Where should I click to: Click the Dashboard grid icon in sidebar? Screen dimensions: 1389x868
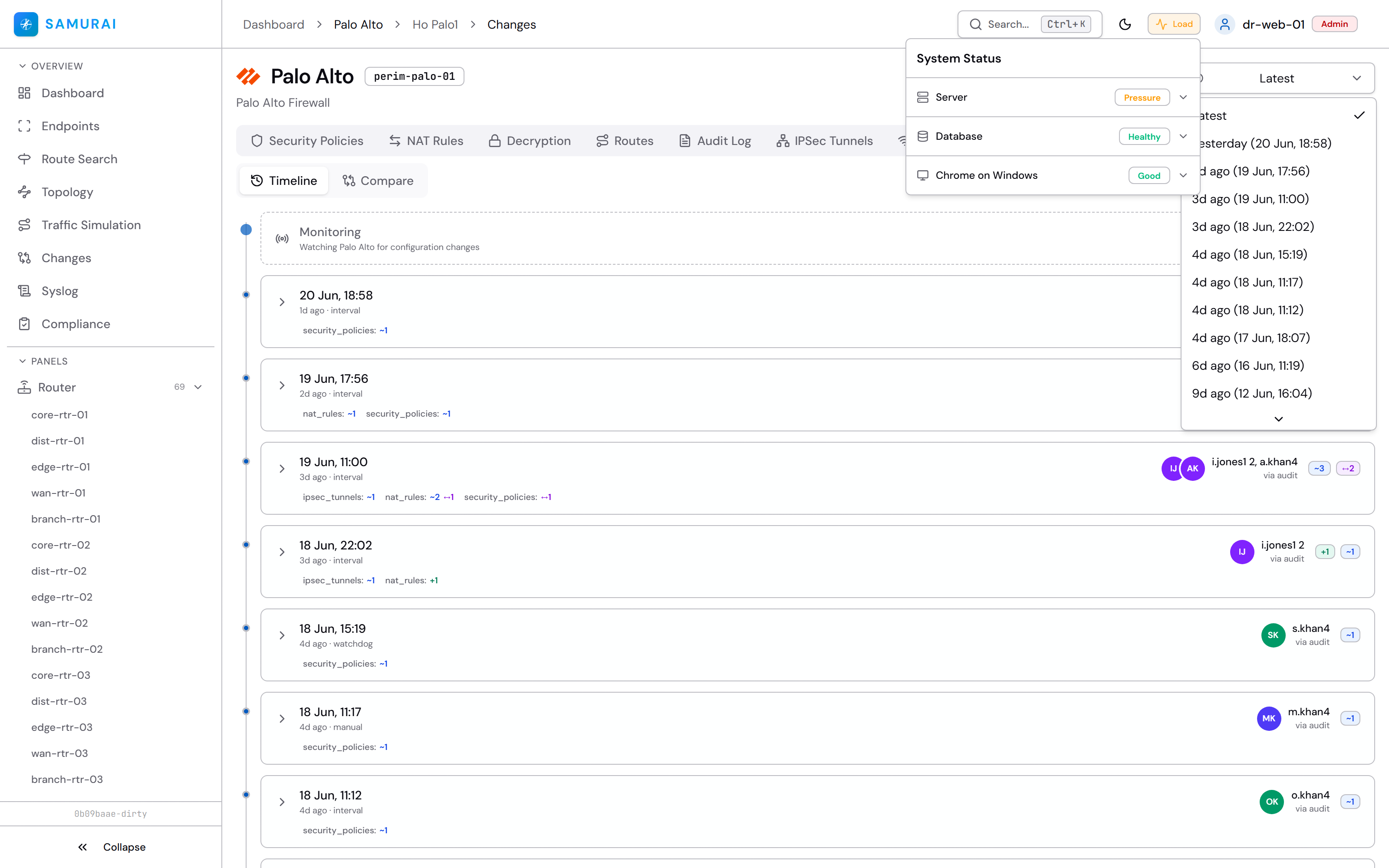24,93
